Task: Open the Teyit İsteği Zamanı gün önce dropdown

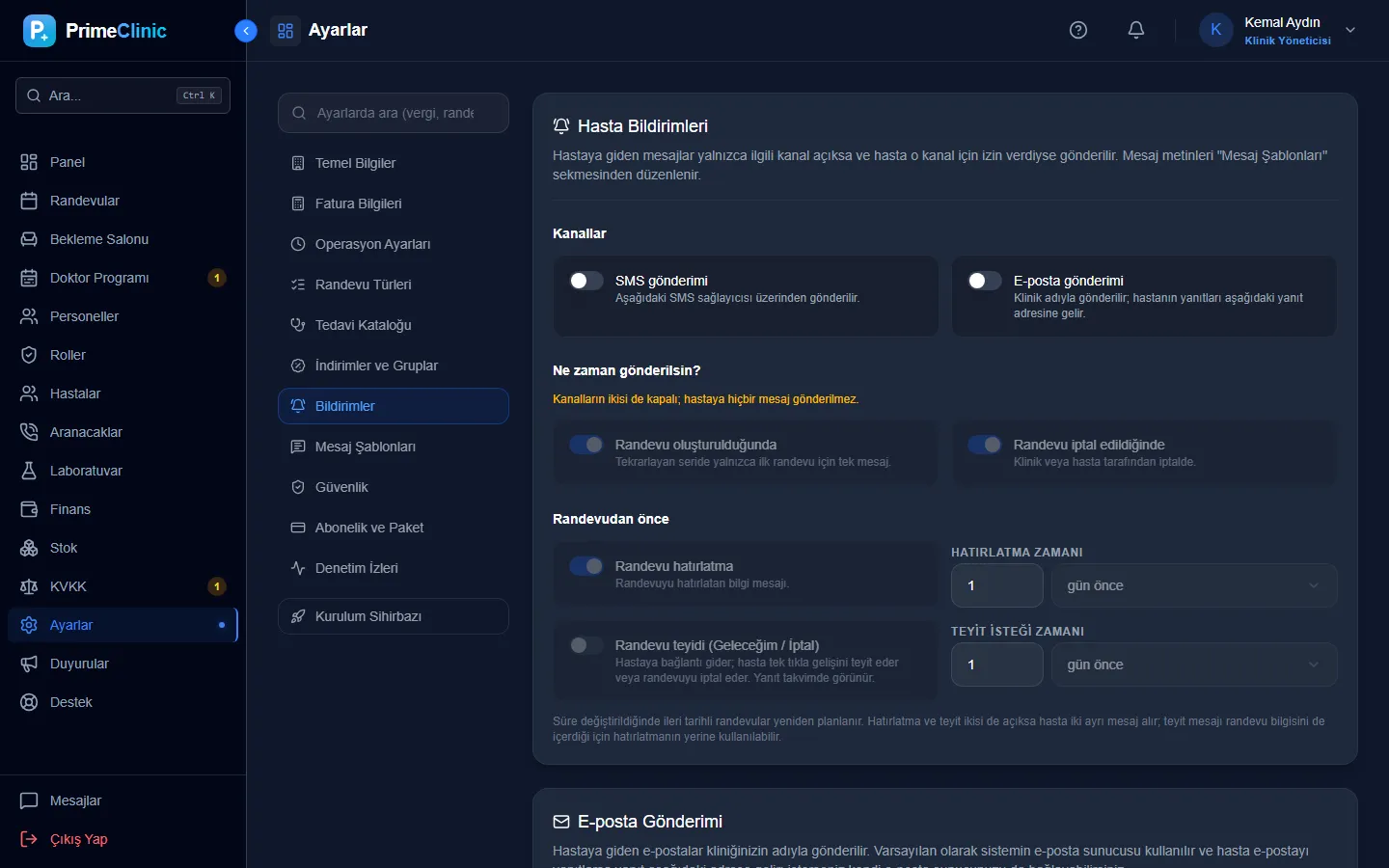Action: click(x=1194, y=665)
